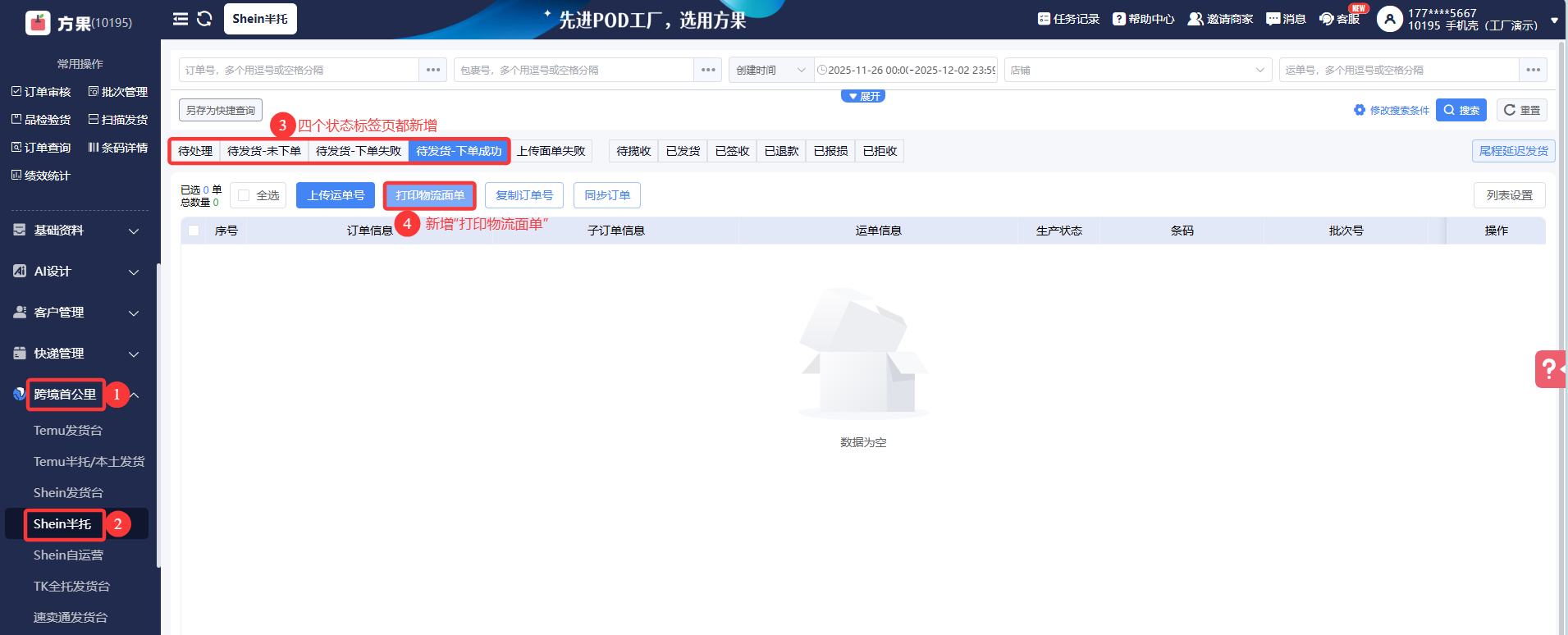Collapse sidebar with the menu fold icon
The image size is (1568, 635).
(x=181, y=19)
